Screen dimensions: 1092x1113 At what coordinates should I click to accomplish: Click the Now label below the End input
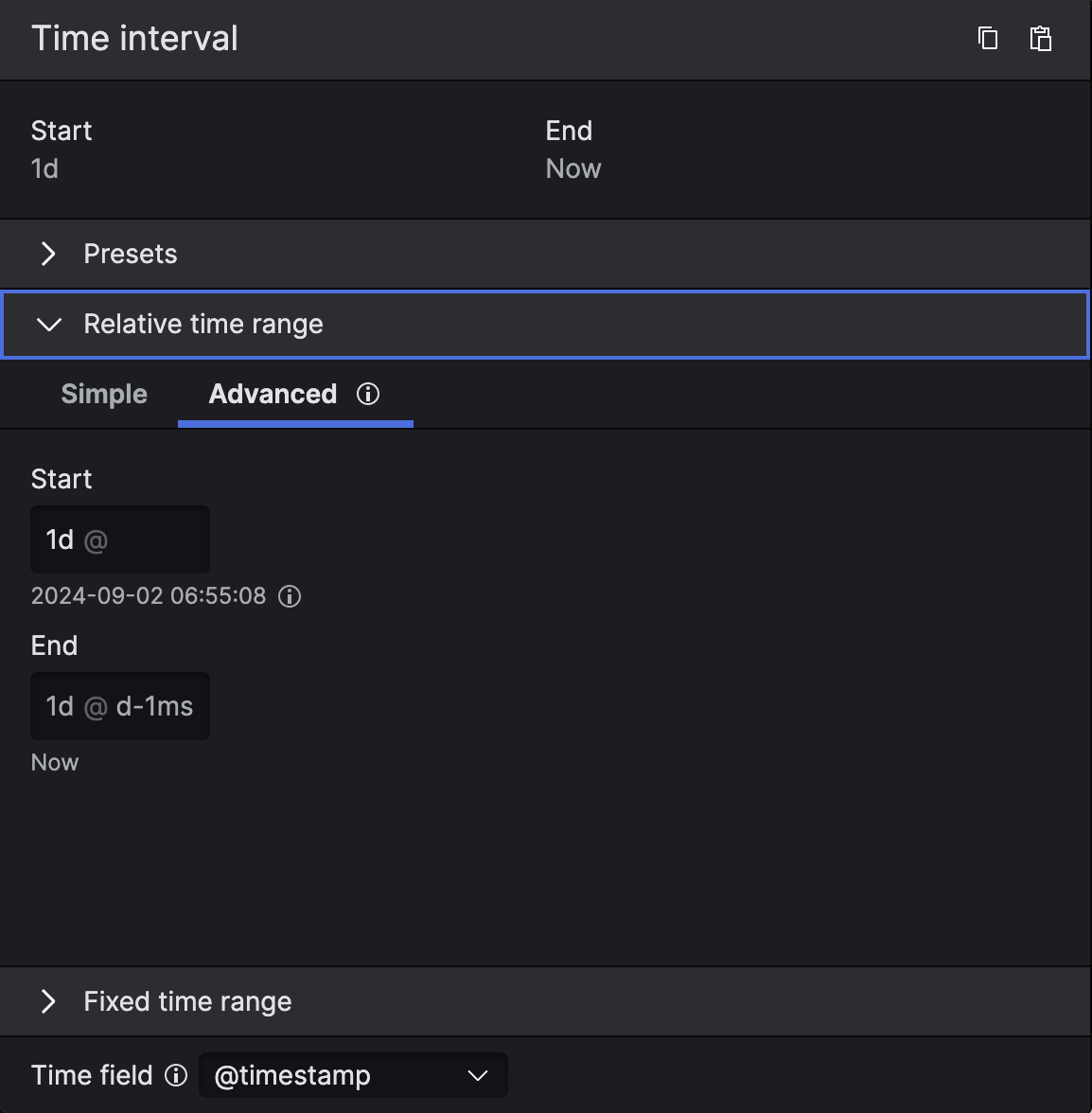[54, 762]
